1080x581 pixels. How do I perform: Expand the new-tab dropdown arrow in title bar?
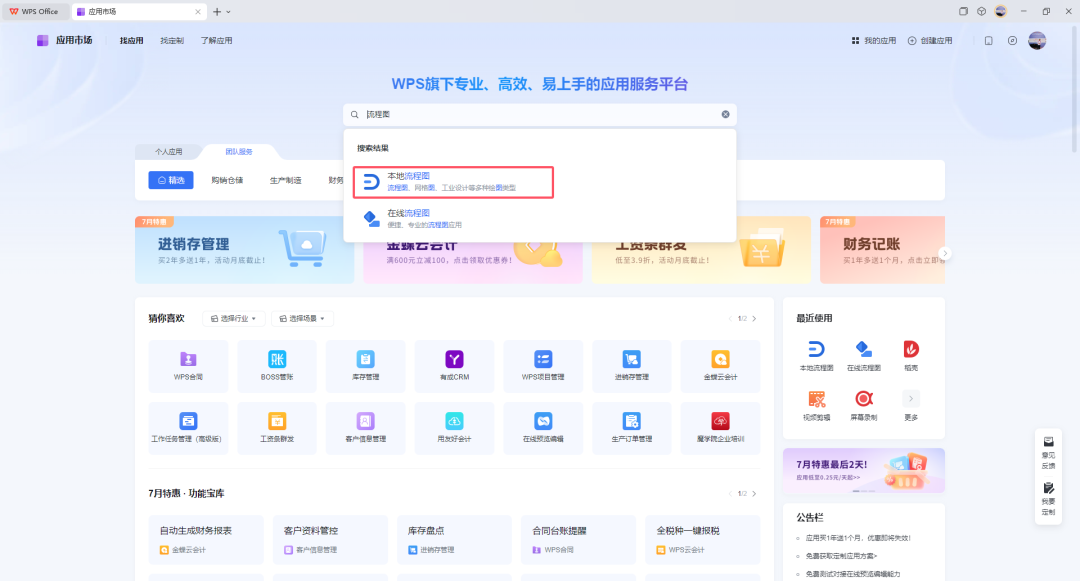229,12
